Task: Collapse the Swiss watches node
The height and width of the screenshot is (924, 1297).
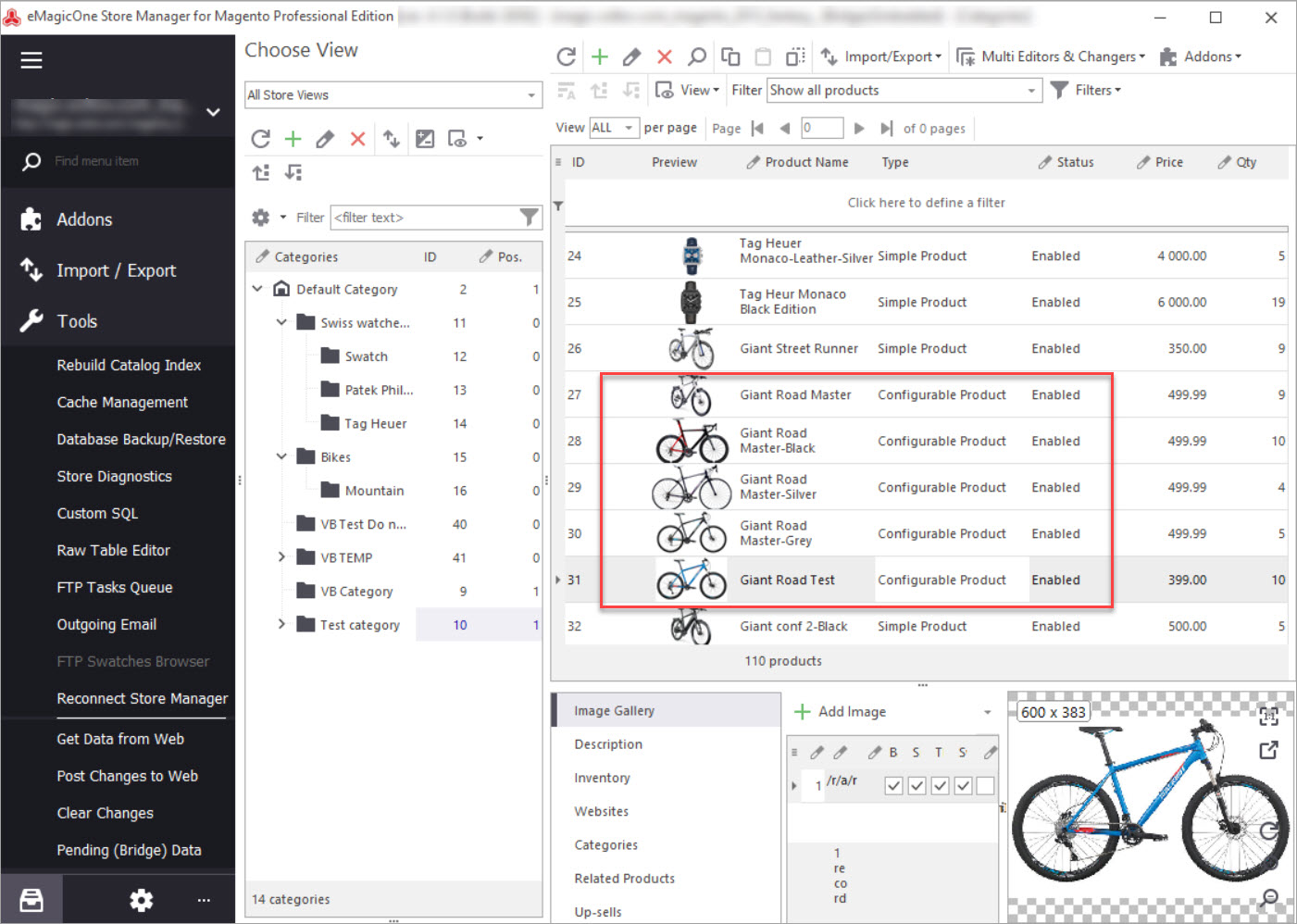Action: tap(281, 322)
